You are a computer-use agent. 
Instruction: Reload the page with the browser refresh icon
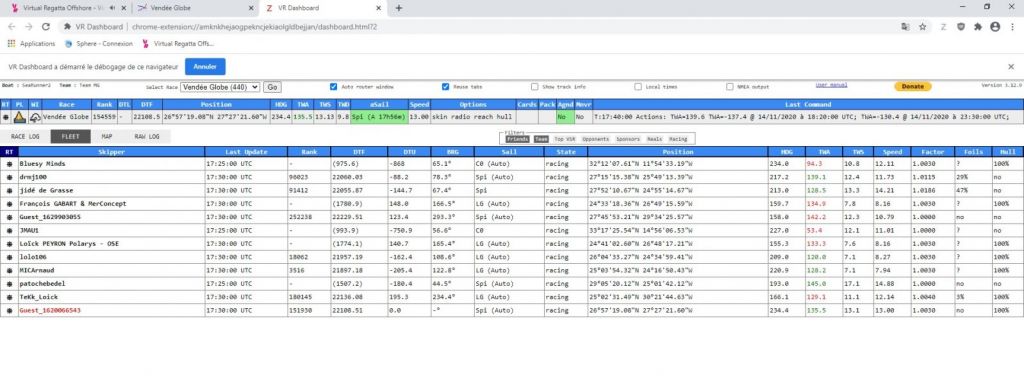[x=46, y=27]
